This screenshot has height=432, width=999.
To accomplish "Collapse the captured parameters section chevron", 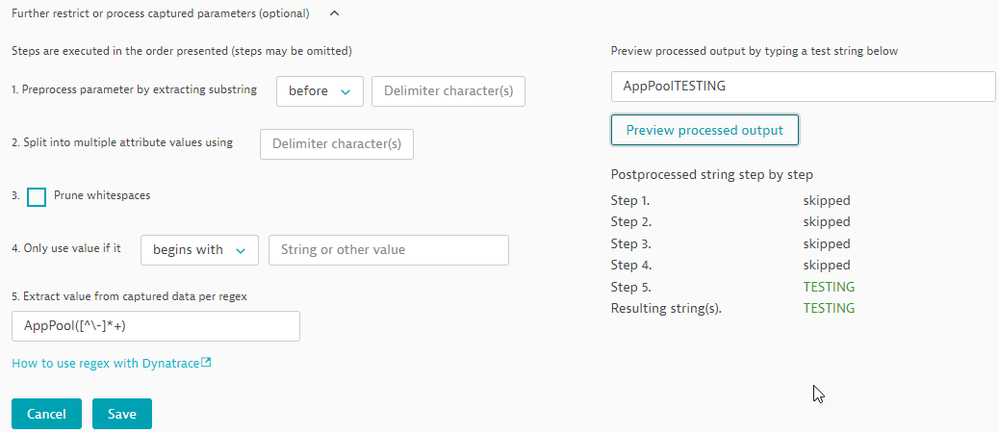I will pyautogui.click(x=335, y=13).
